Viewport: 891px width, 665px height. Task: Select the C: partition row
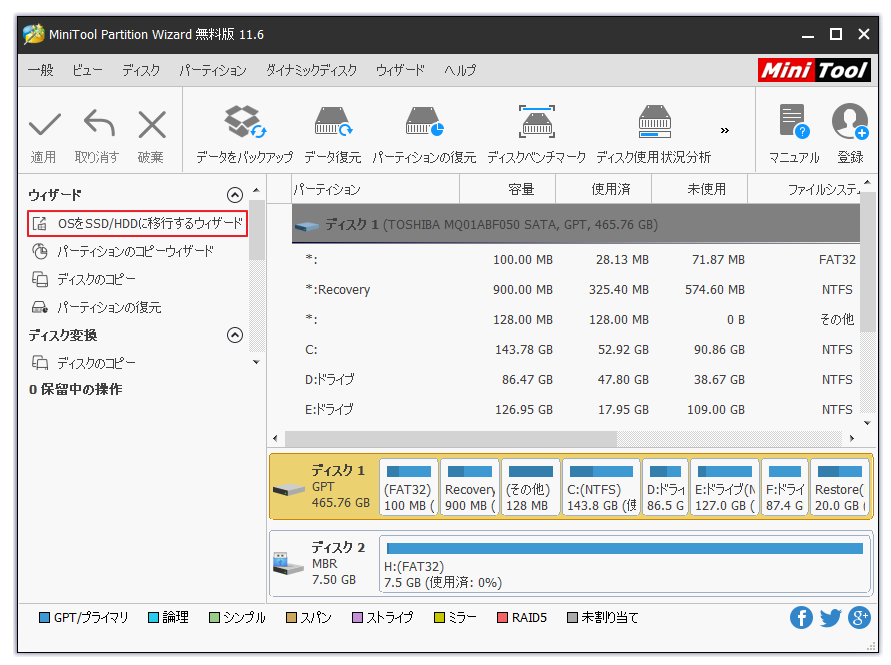coord(576,350)
